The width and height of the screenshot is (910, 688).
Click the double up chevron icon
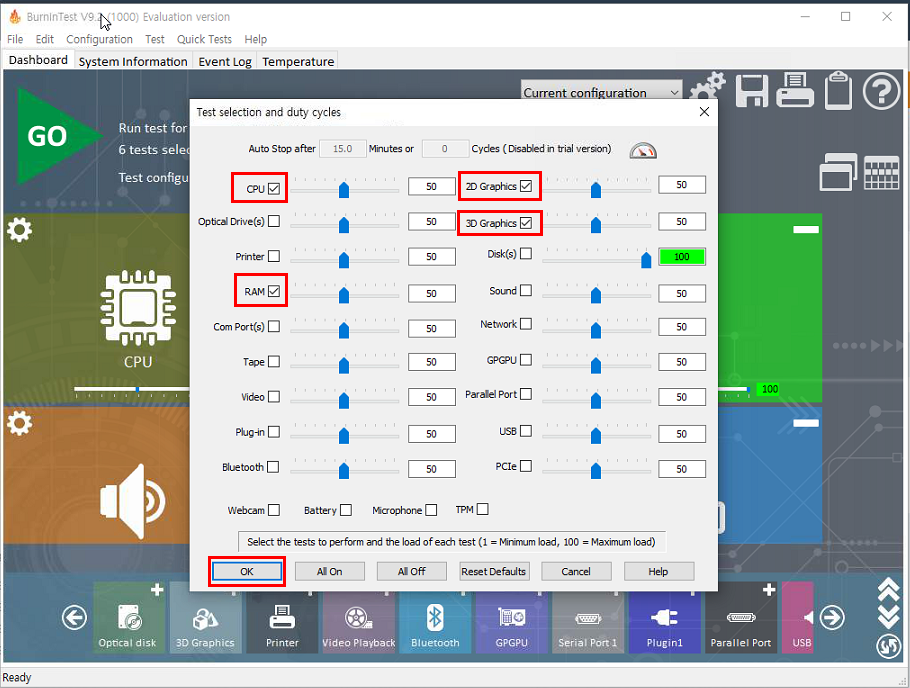click(x=889, y=590)
